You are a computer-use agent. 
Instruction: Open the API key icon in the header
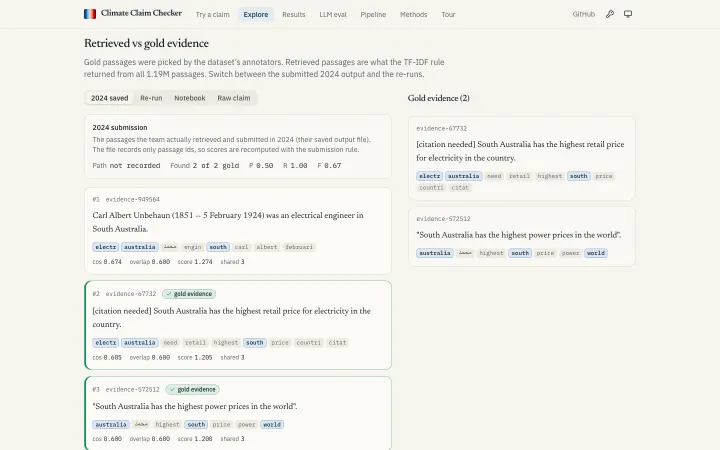click(x=610, y=14)
